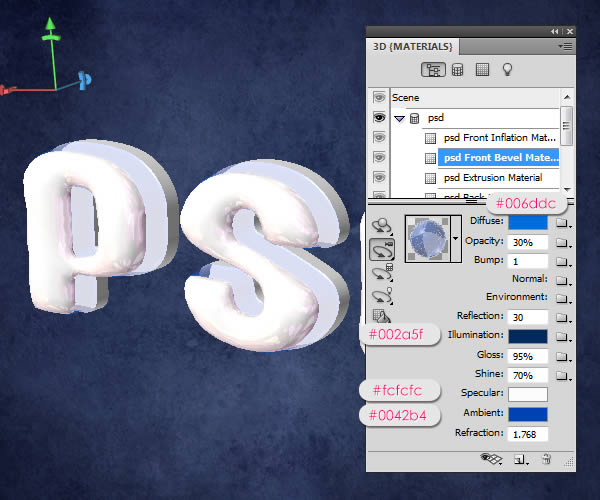Select the Filter By Materials icon
600x500 pixels.
click(x=482, y=70)
